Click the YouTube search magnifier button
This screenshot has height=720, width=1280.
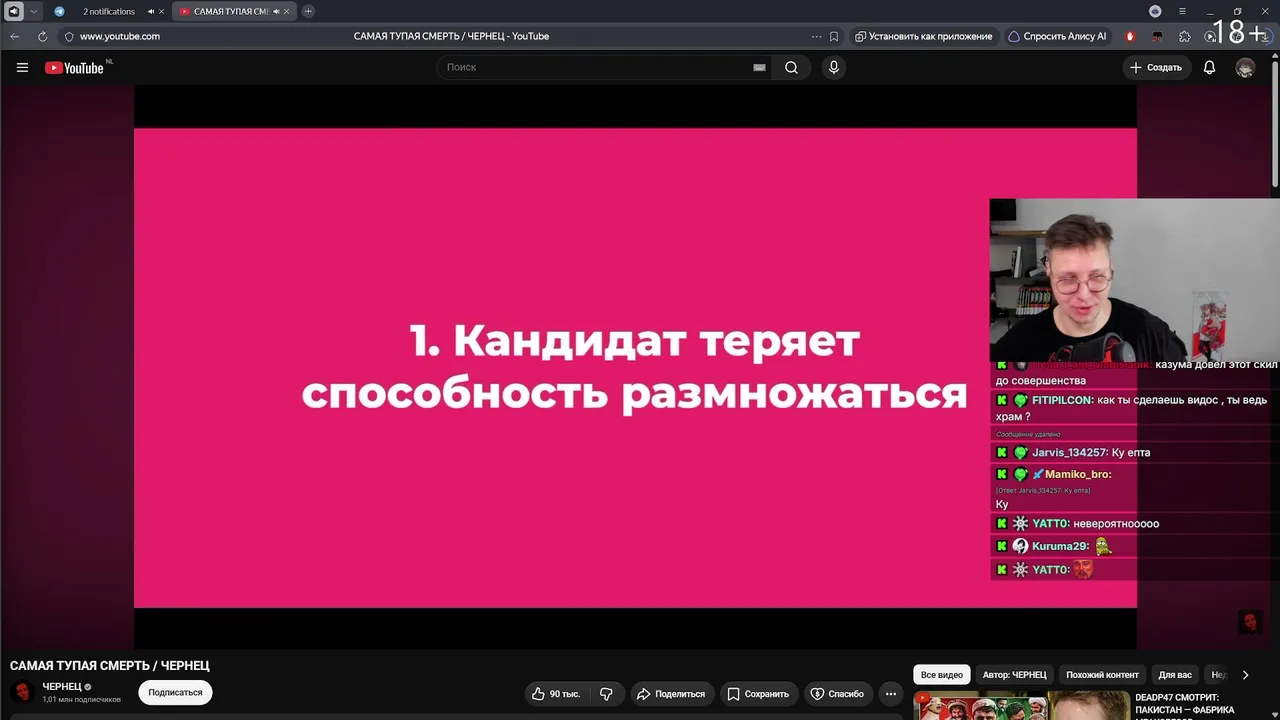point(791,67)
